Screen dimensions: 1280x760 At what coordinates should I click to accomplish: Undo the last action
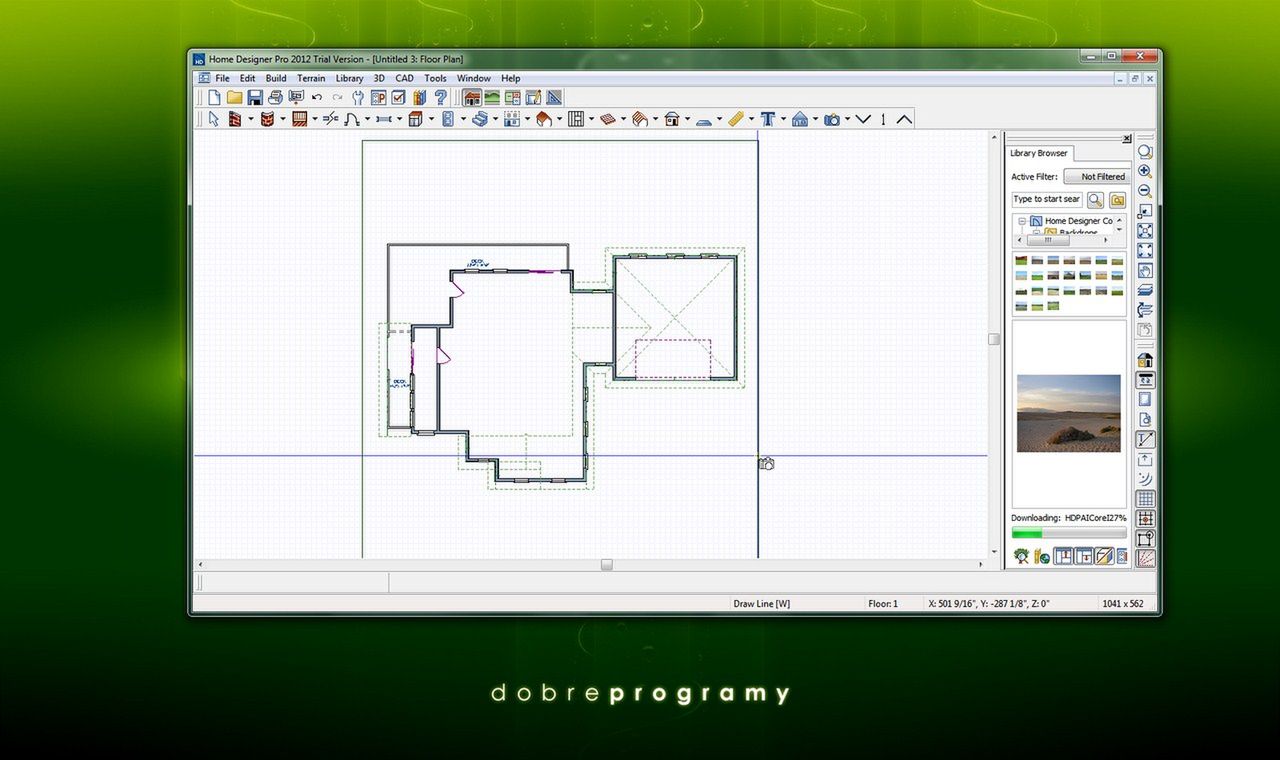(x=317, y=97)
